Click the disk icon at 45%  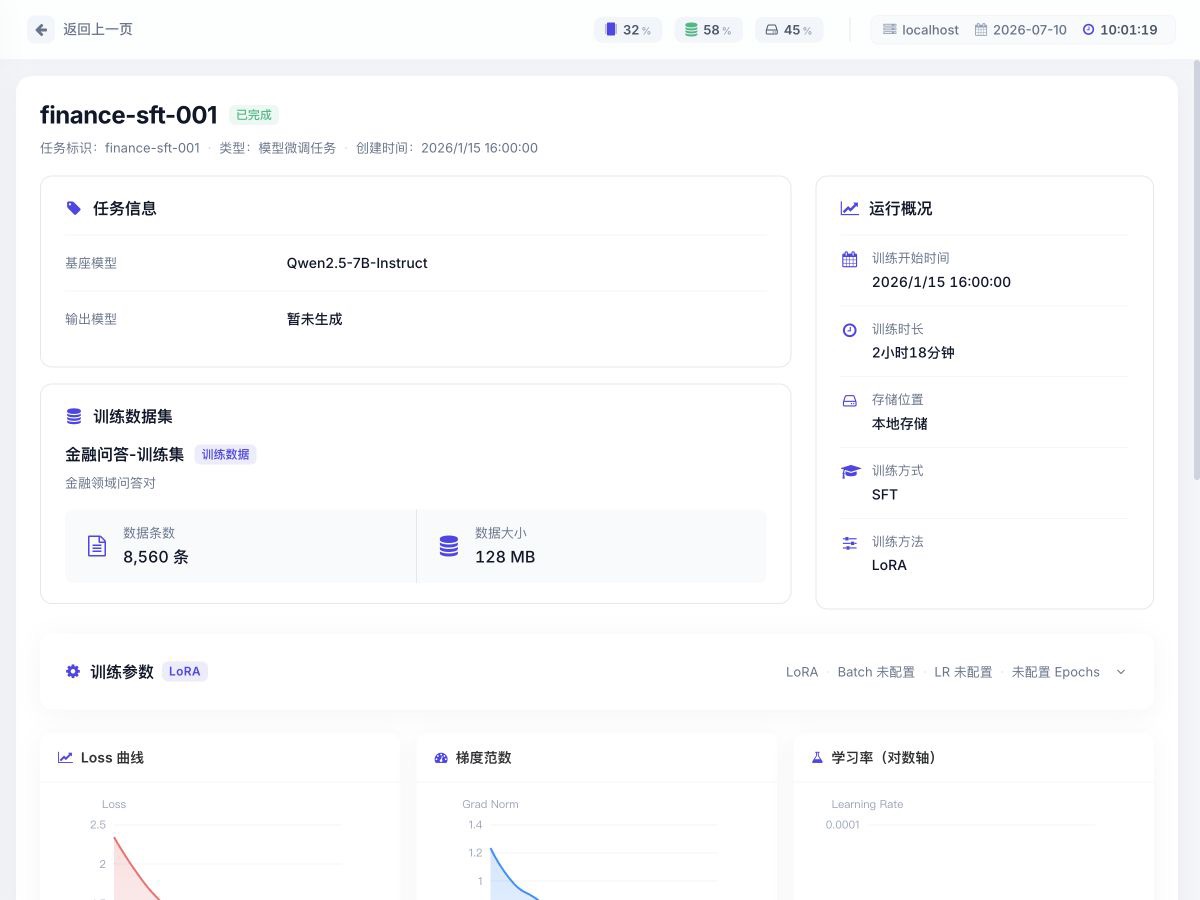pyautogui.click(x=771, y=30)
